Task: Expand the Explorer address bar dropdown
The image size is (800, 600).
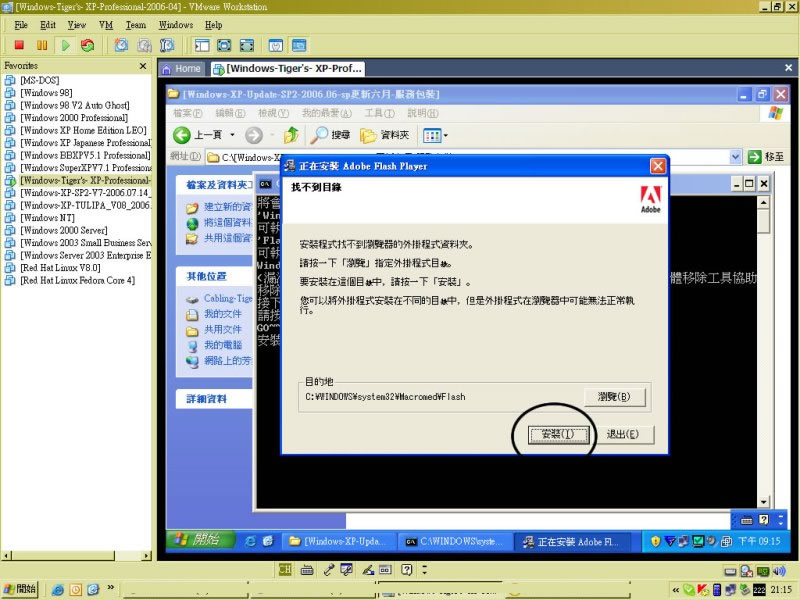Action: [x=735, y=157]
